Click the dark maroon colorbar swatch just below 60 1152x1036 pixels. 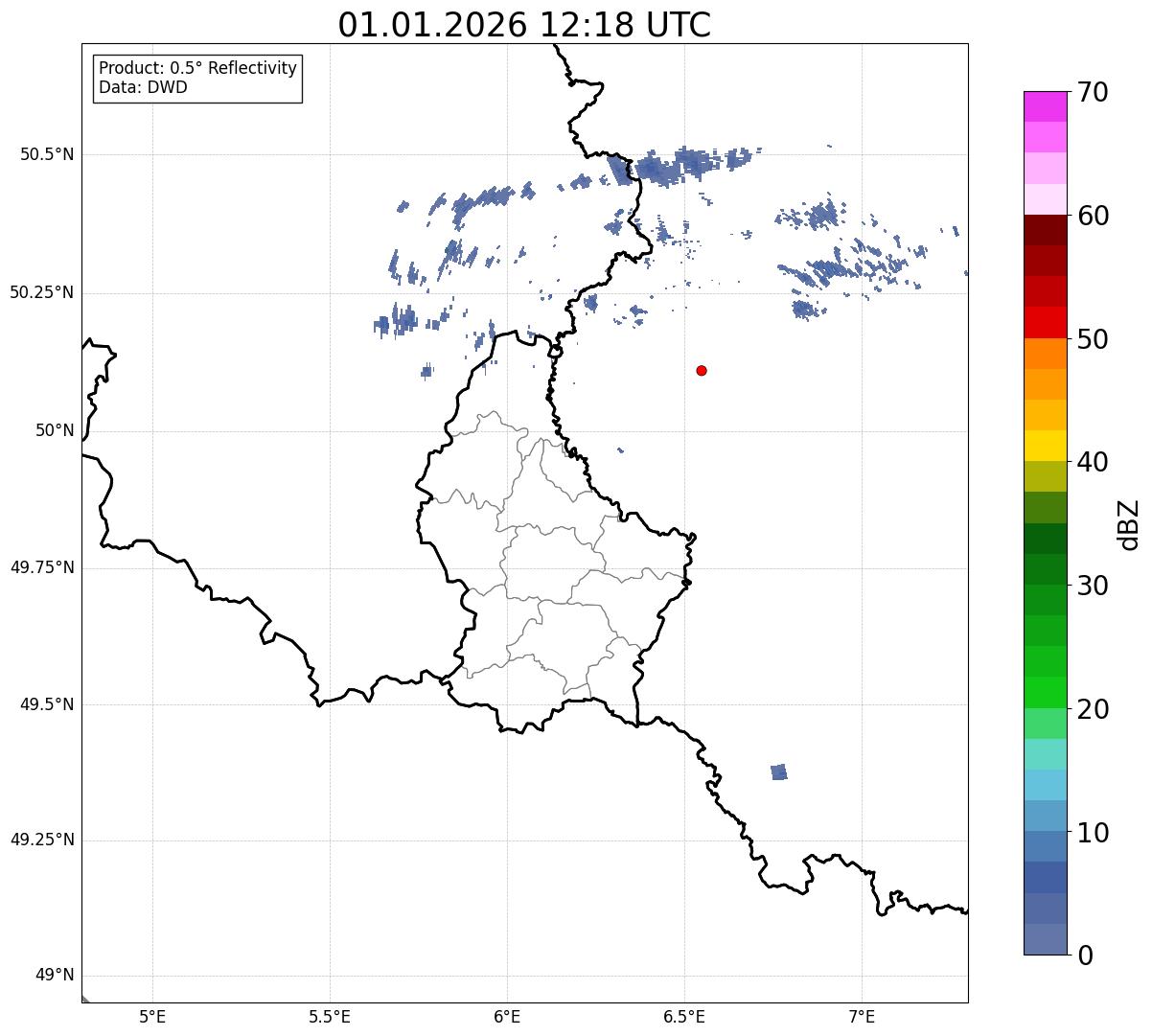point(1046,230)
